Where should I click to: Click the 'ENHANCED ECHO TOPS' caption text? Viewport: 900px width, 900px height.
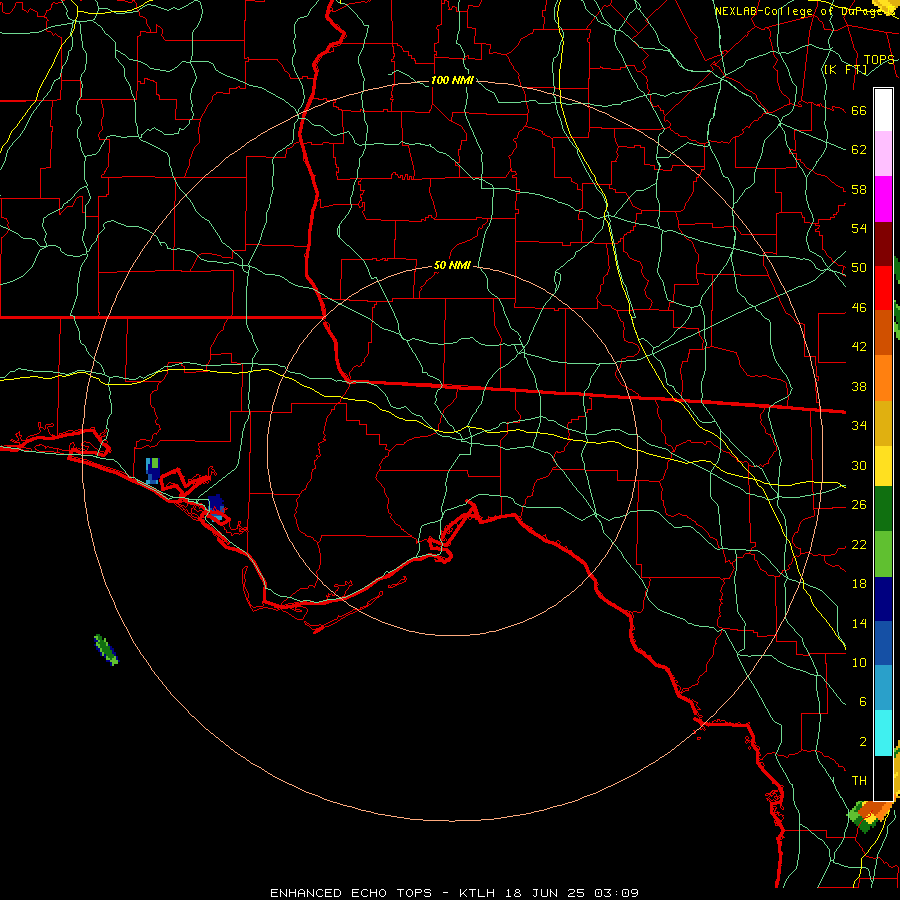(x=351, y=893)
